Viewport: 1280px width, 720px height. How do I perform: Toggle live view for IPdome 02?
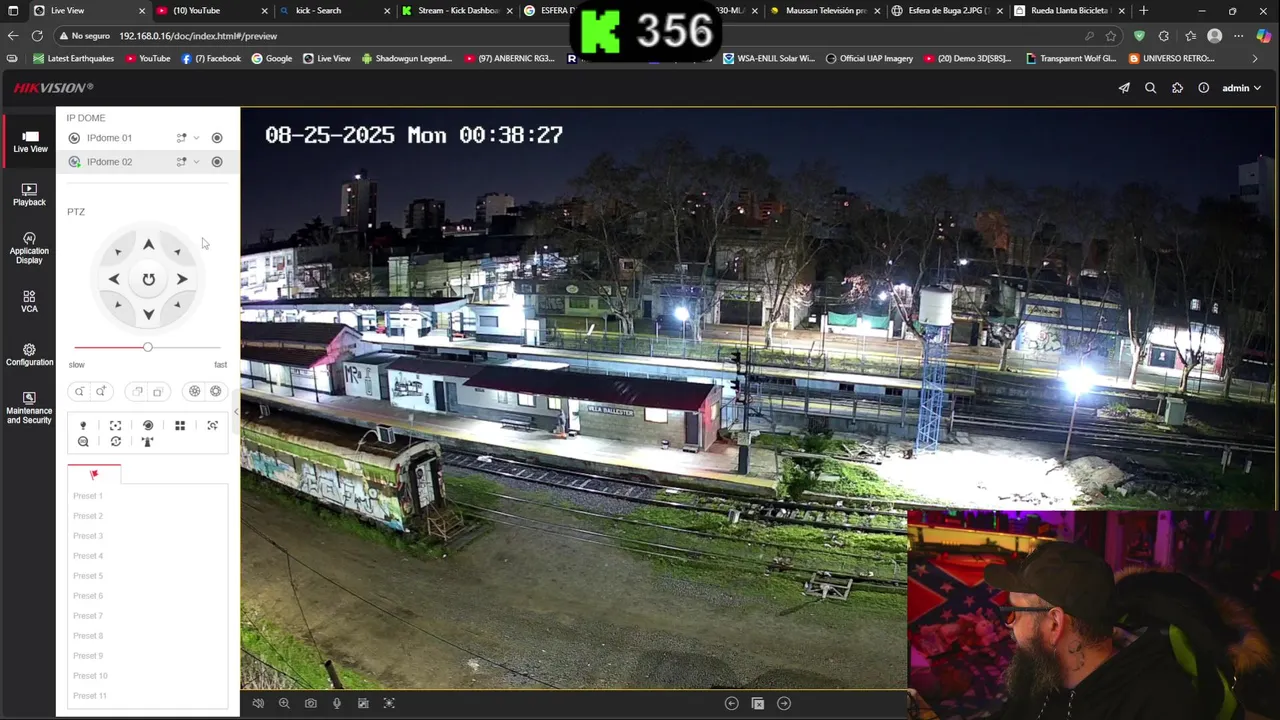point(74,162)
